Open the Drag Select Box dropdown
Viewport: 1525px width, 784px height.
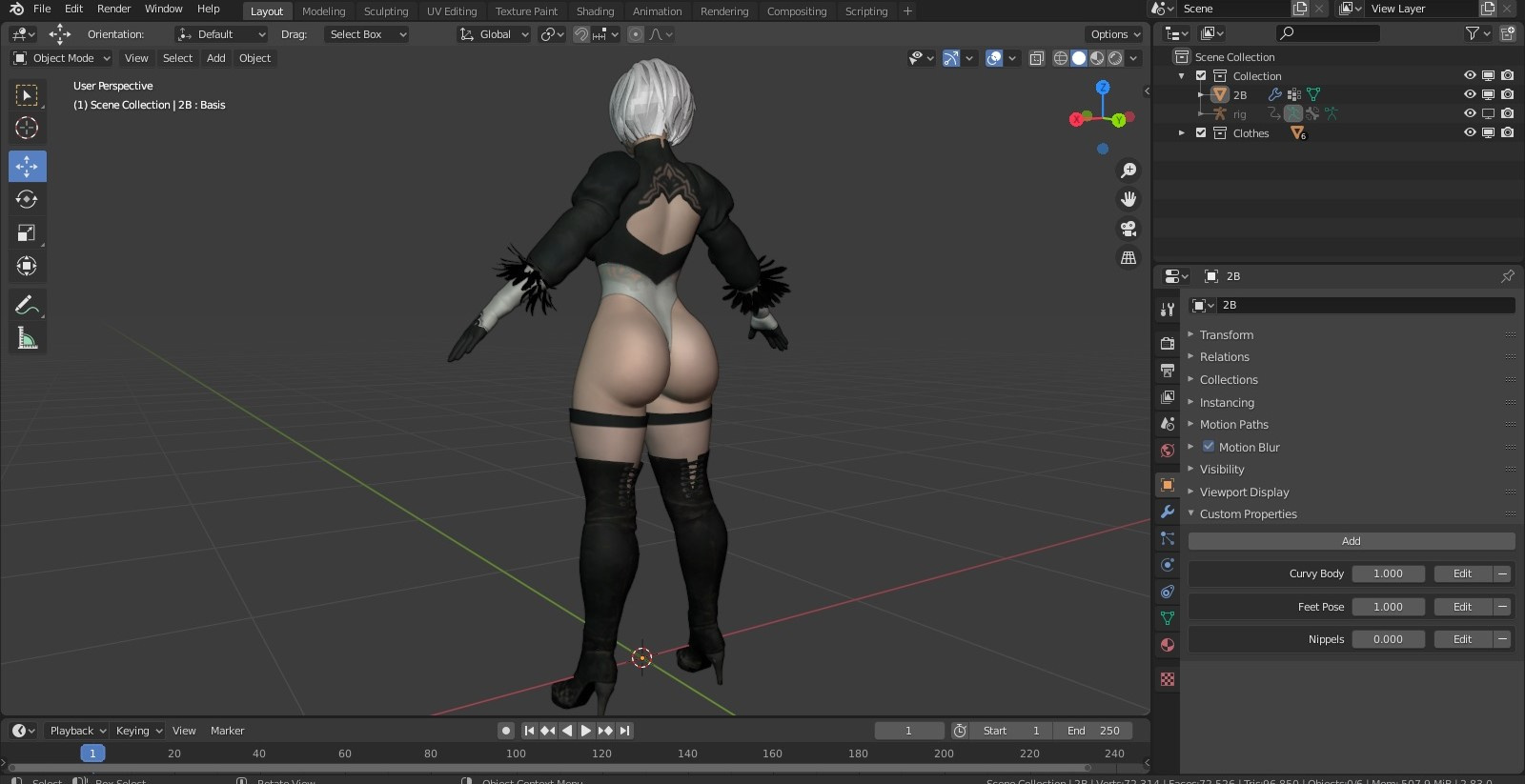pos(366,34)
